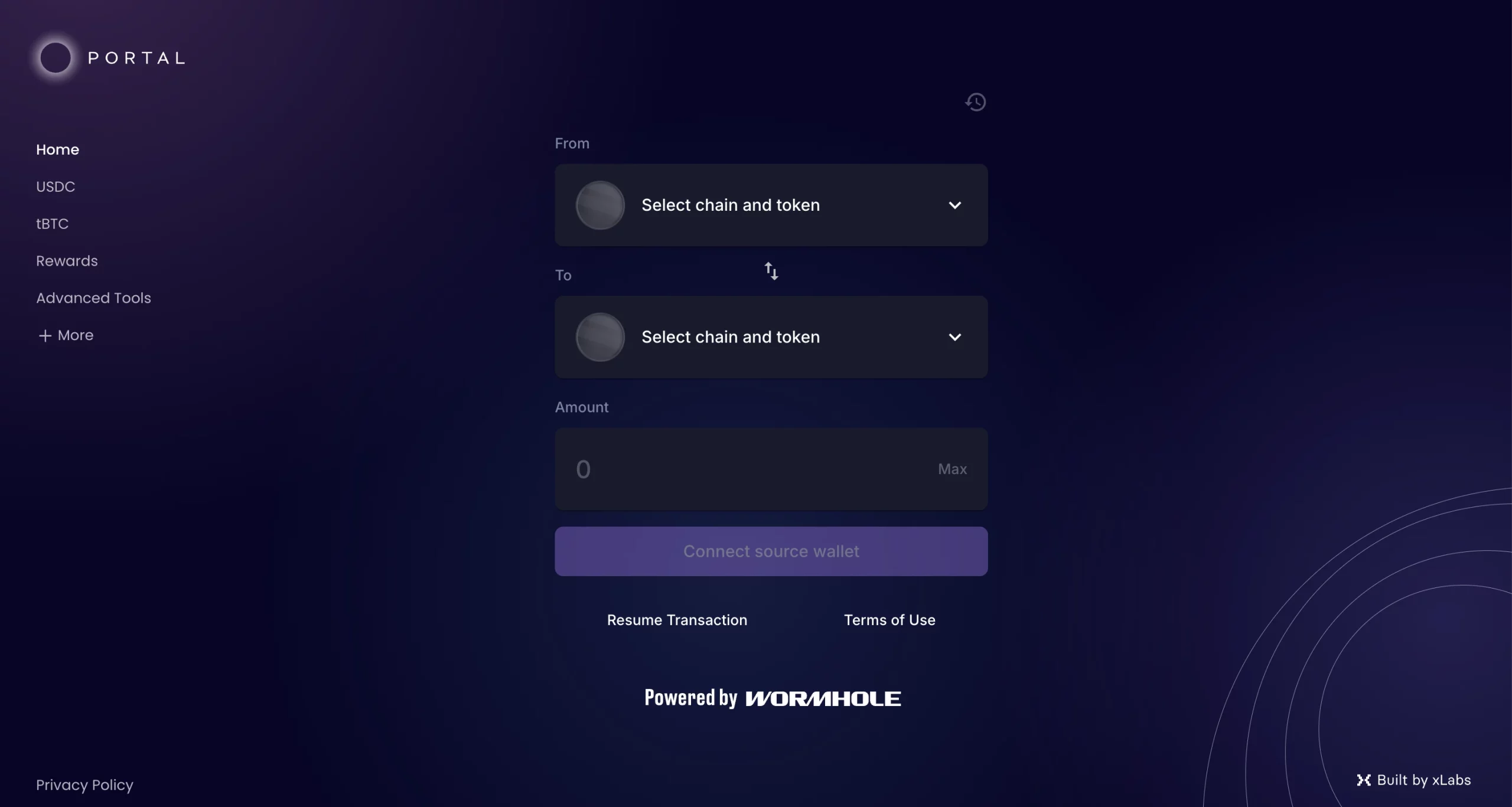
Task: Go to the USDC page in the sidebar
Action: coord(56,187)
